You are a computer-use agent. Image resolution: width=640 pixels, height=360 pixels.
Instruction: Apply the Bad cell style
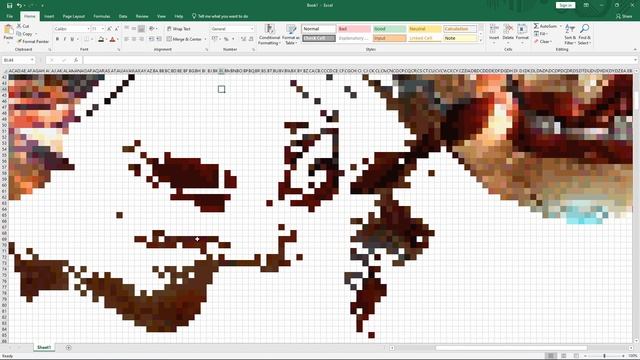coord(354,29)
